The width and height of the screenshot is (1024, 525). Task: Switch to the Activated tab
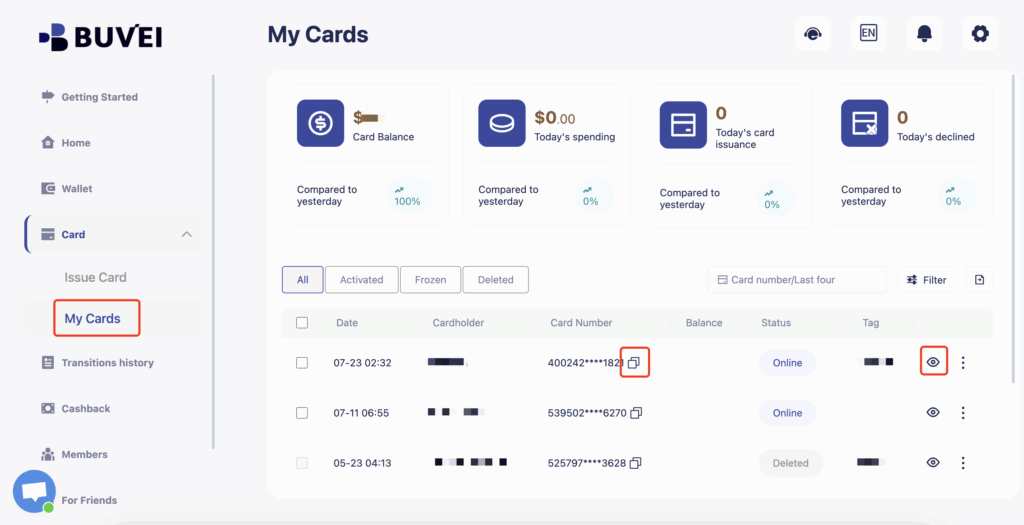(361, 280)
